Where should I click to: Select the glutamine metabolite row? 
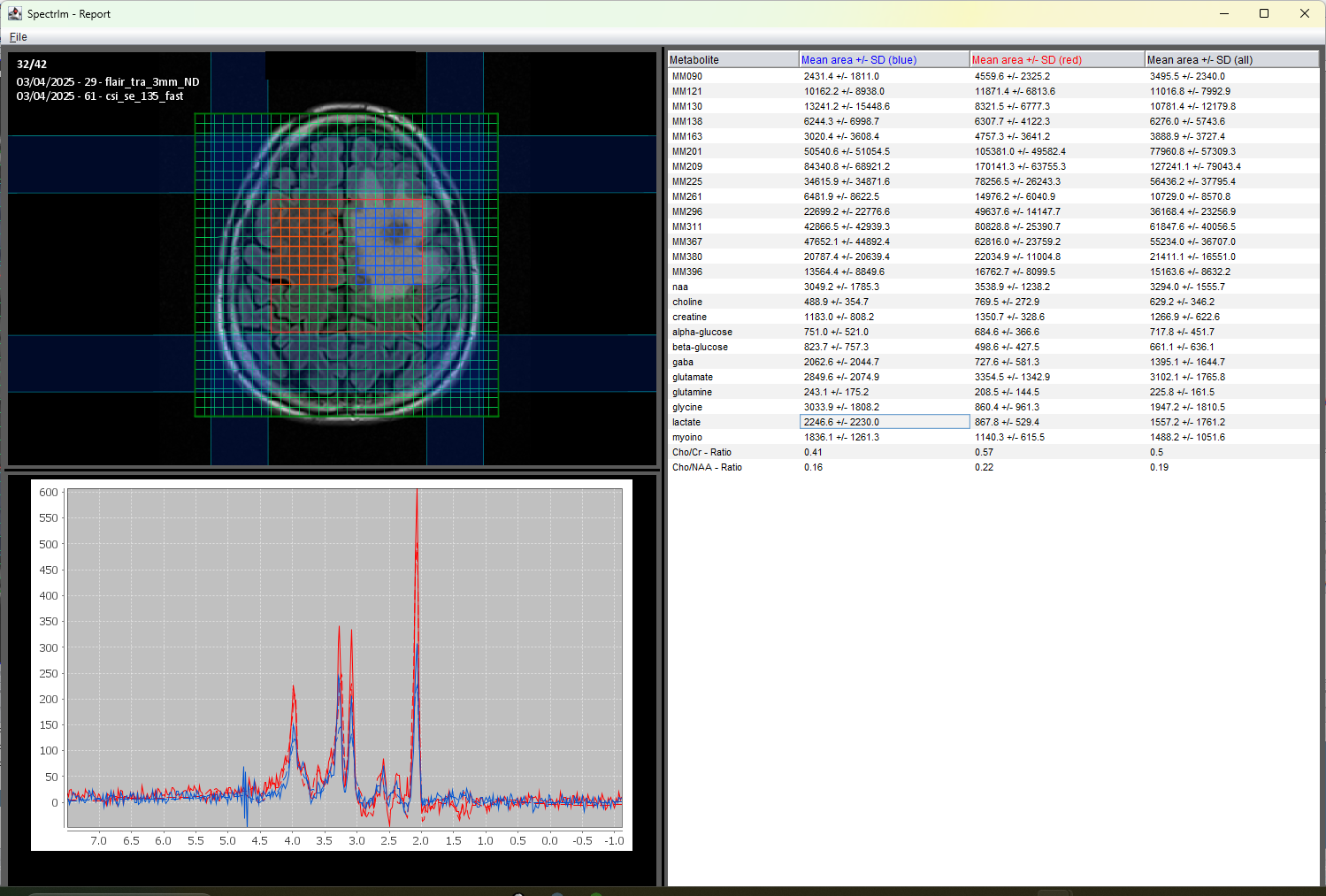click(993, 392)
